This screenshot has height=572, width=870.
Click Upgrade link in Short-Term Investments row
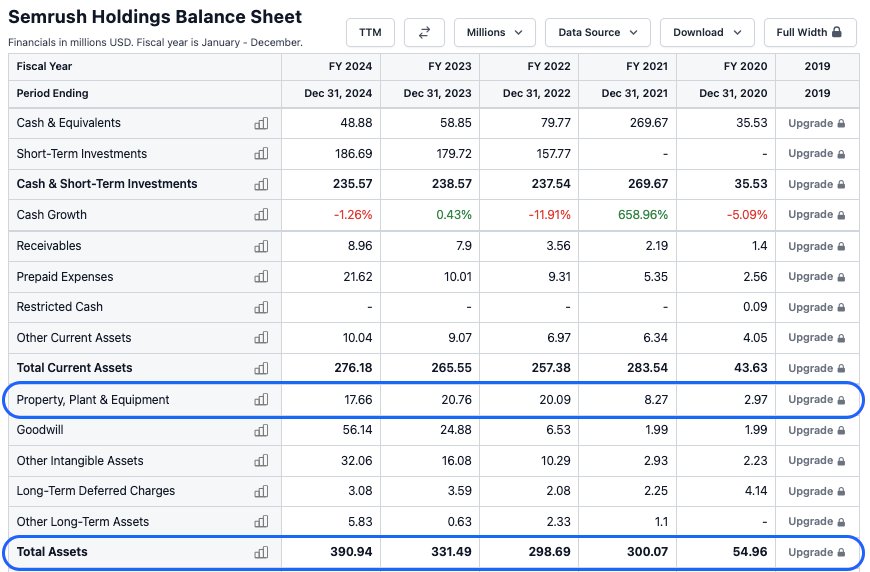pos(817,154)
